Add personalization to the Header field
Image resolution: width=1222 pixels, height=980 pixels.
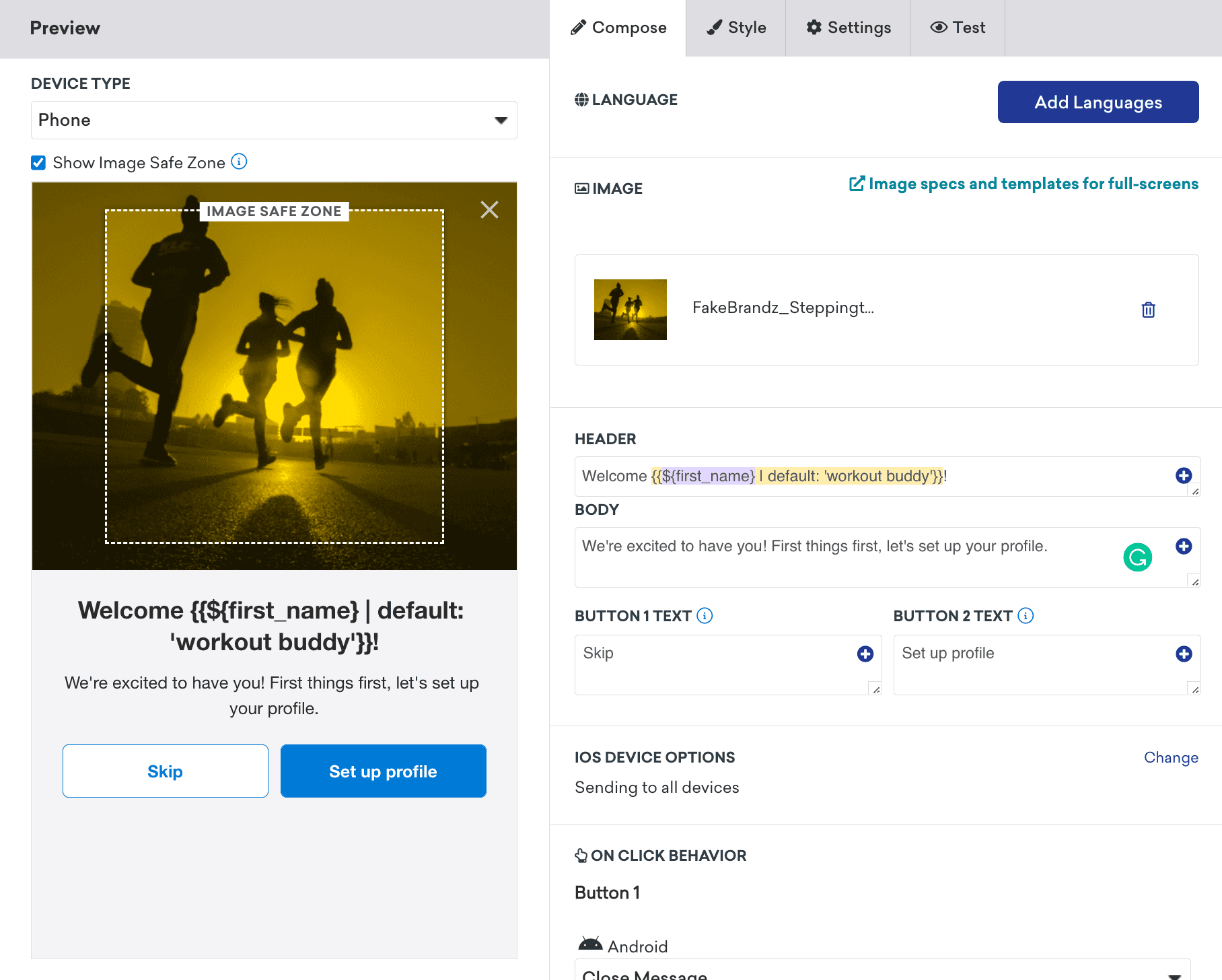point(1183,475)
